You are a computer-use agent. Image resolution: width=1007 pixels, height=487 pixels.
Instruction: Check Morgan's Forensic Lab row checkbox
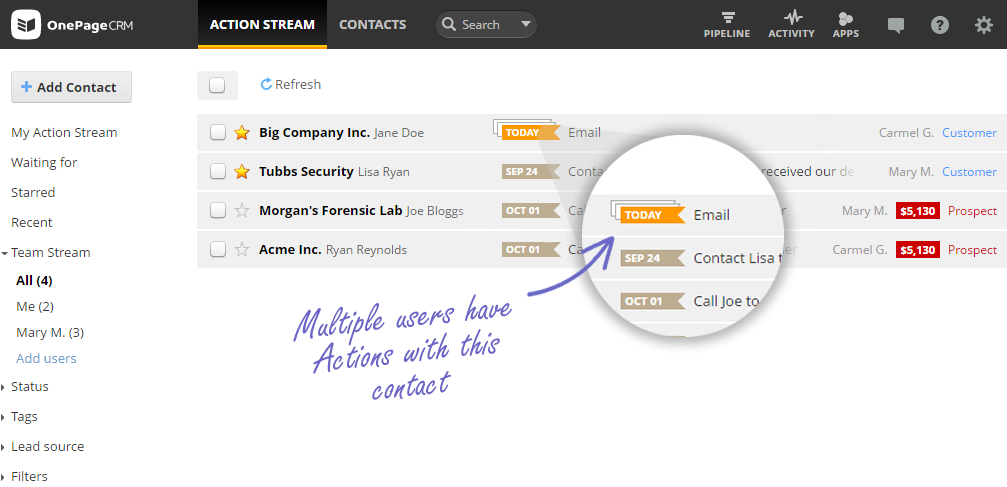point(218,211)
